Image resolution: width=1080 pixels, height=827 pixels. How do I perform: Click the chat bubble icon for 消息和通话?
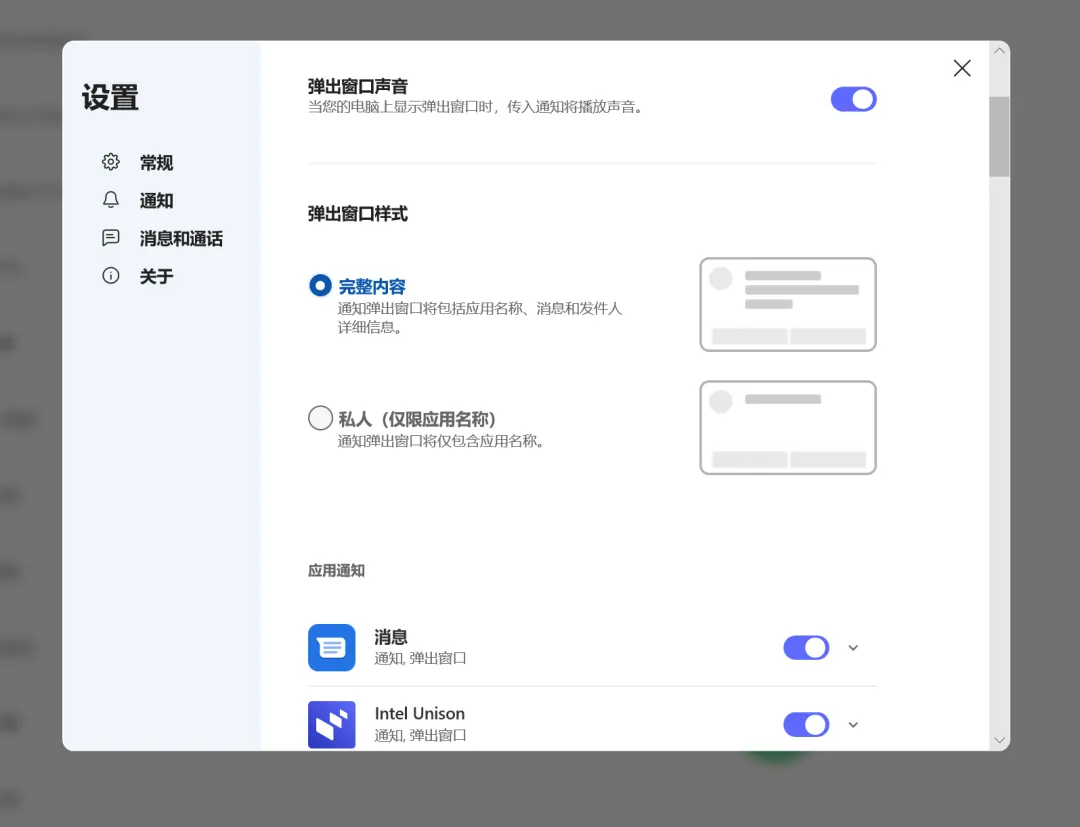click(x=111, y=238)
